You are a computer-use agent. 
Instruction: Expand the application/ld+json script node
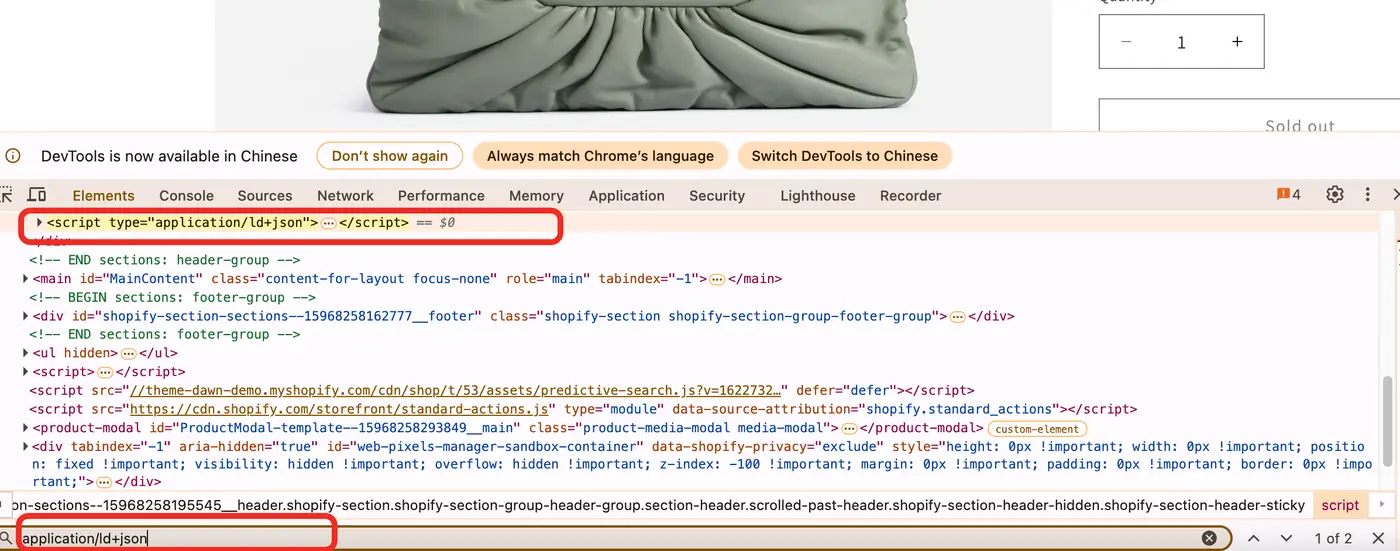pyautogui.click(x=40, y=222)
